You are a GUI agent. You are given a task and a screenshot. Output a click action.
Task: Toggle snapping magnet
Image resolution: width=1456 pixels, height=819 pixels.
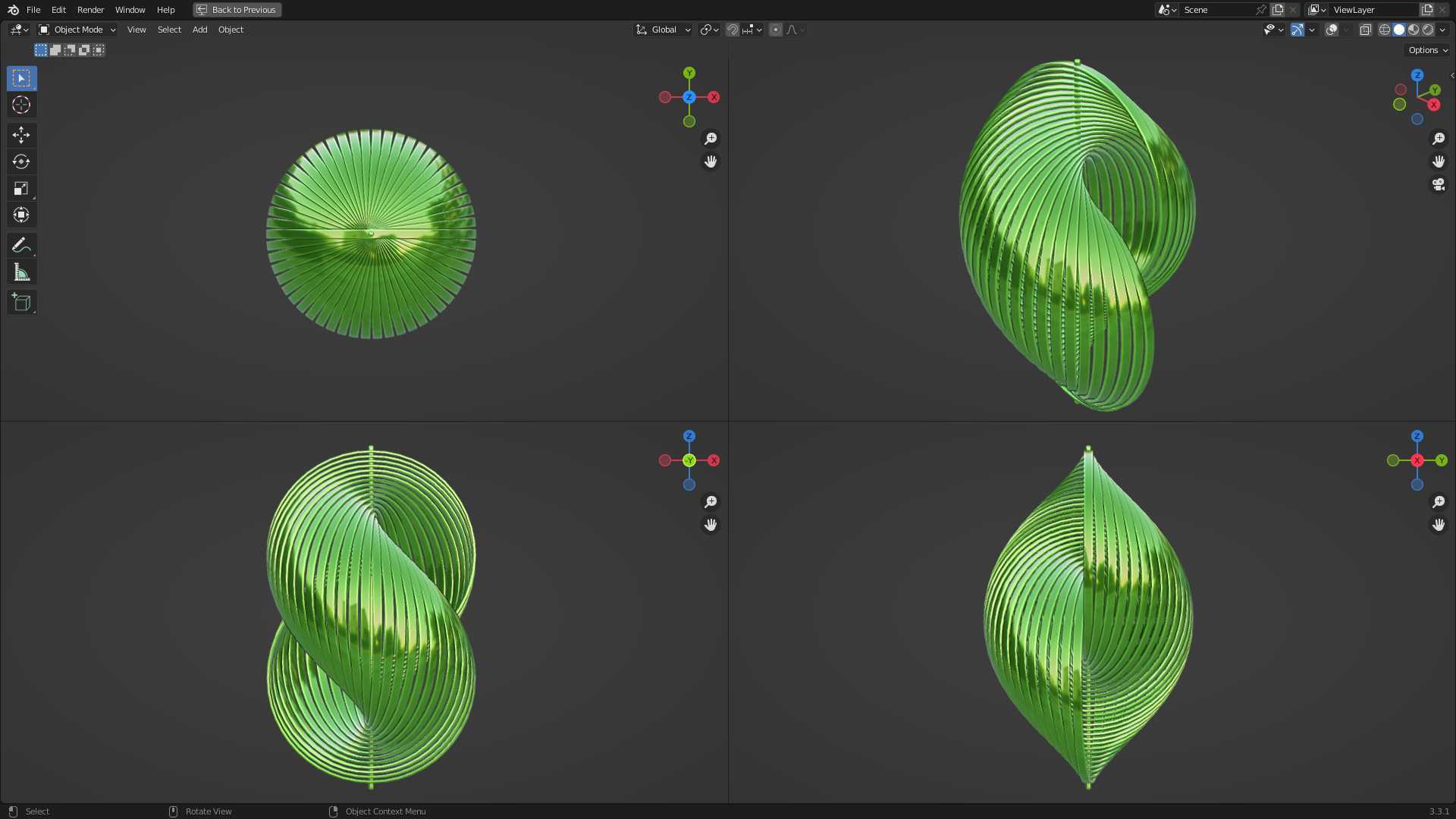733,30
